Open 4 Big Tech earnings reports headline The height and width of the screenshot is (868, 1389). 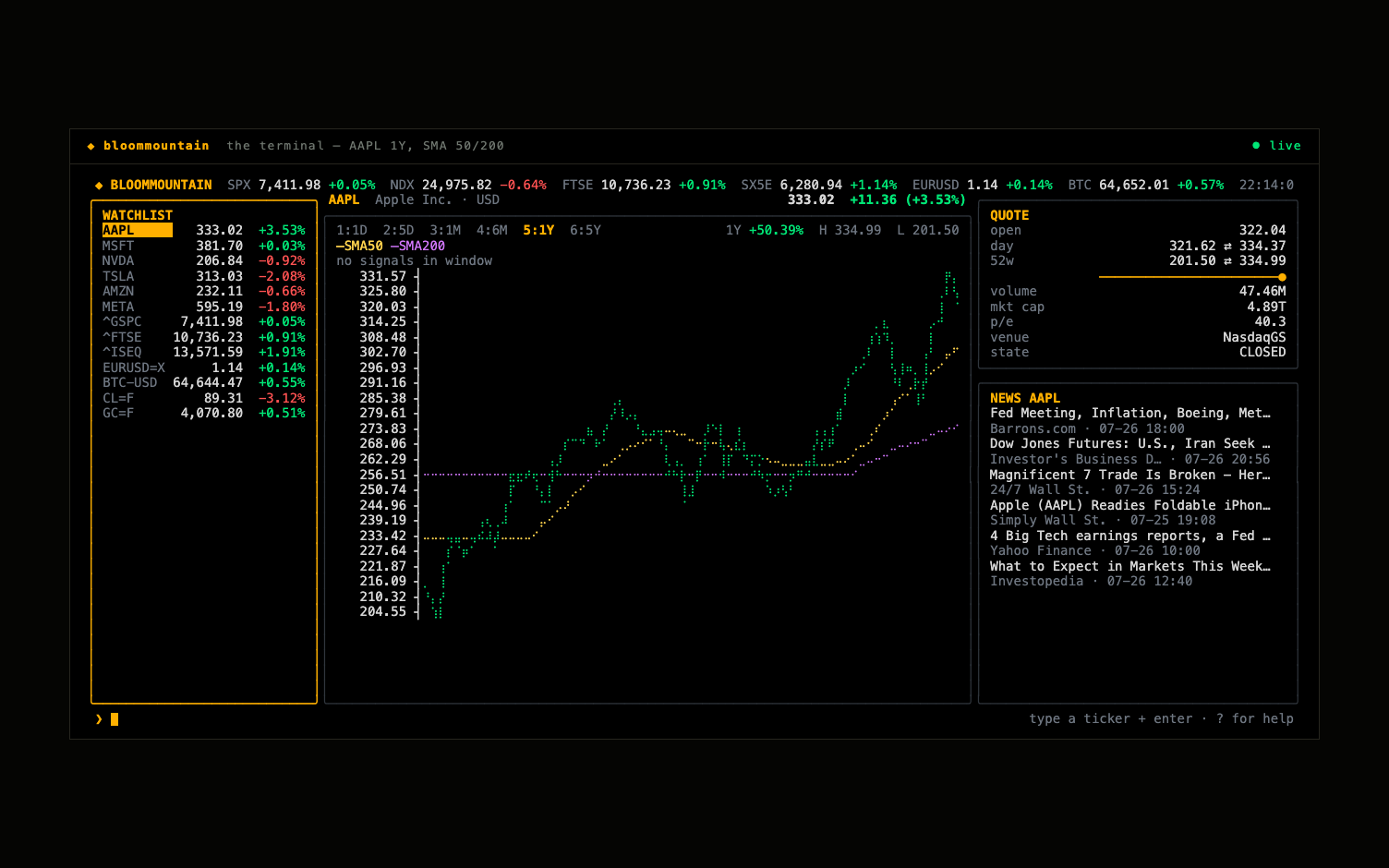coord(1130,536)
